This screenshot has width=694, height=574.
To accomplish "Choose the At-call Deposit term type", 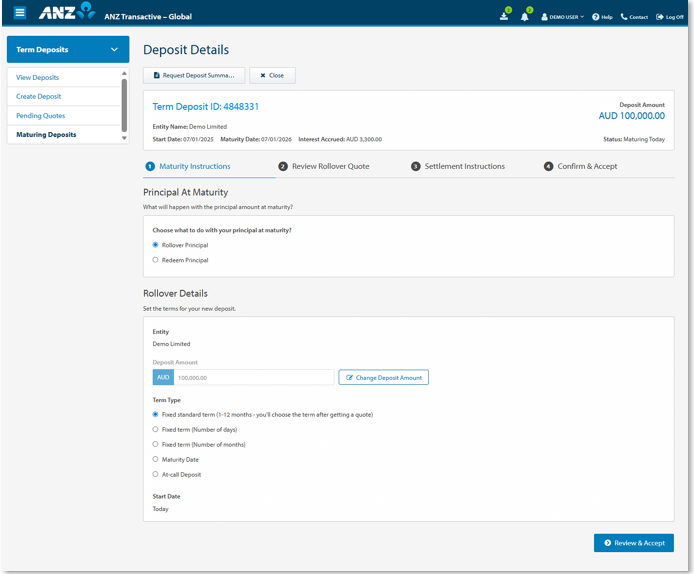I will pos(155,474).
